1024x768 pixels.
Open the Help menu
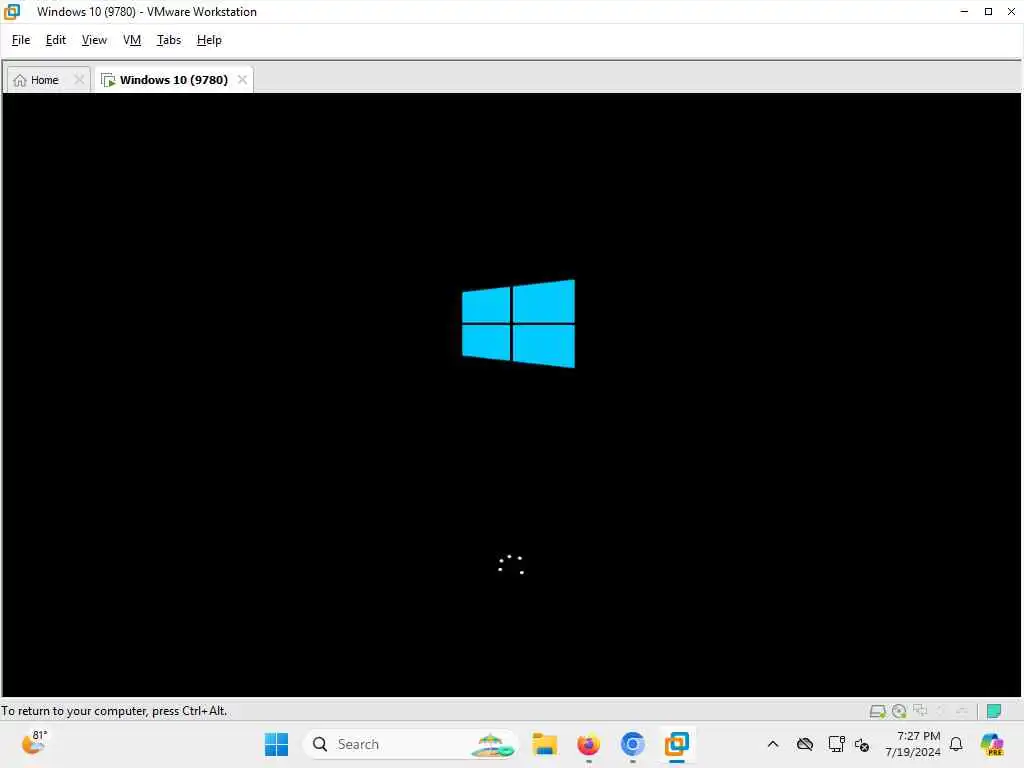[209, 40]
